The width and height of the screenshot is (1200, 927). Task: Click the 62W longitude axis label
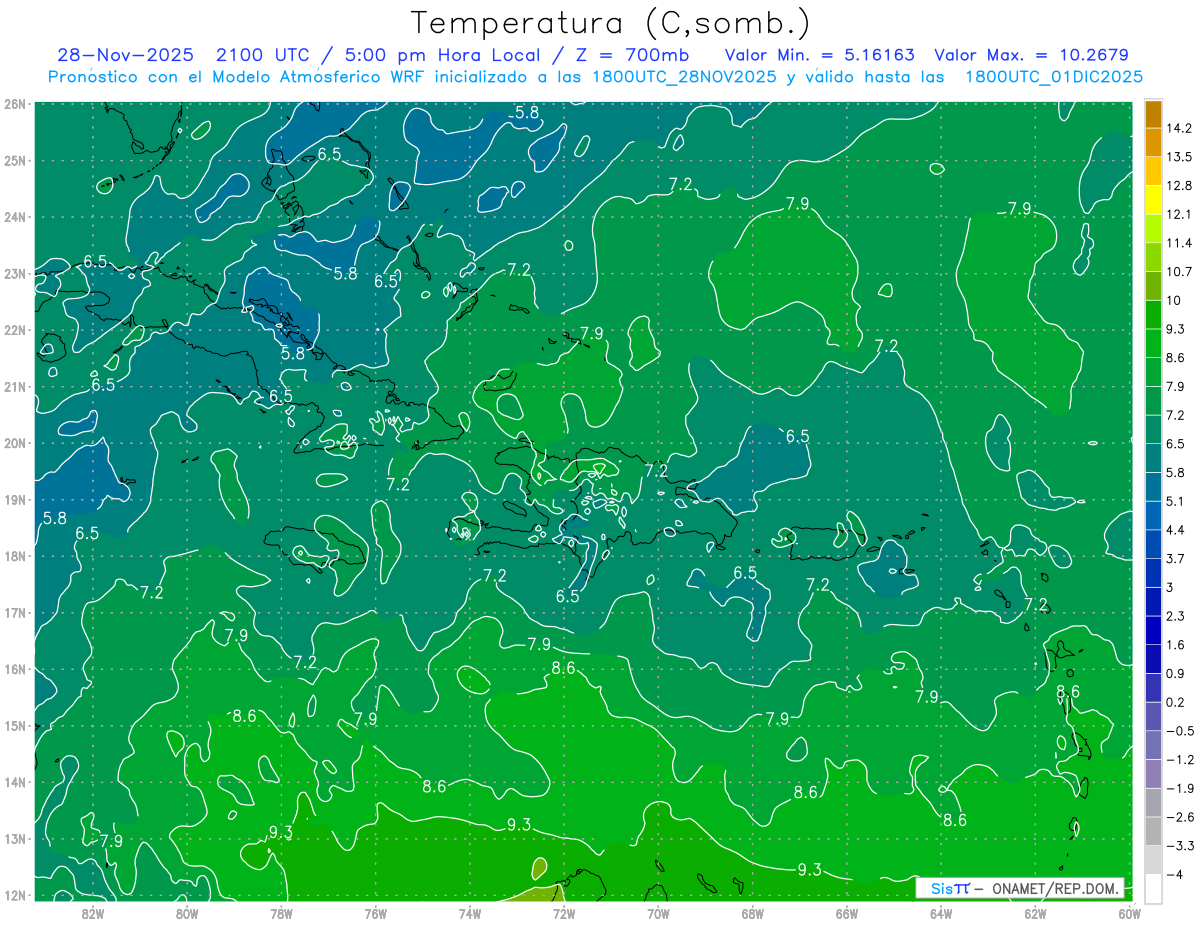pos(1035,914)
